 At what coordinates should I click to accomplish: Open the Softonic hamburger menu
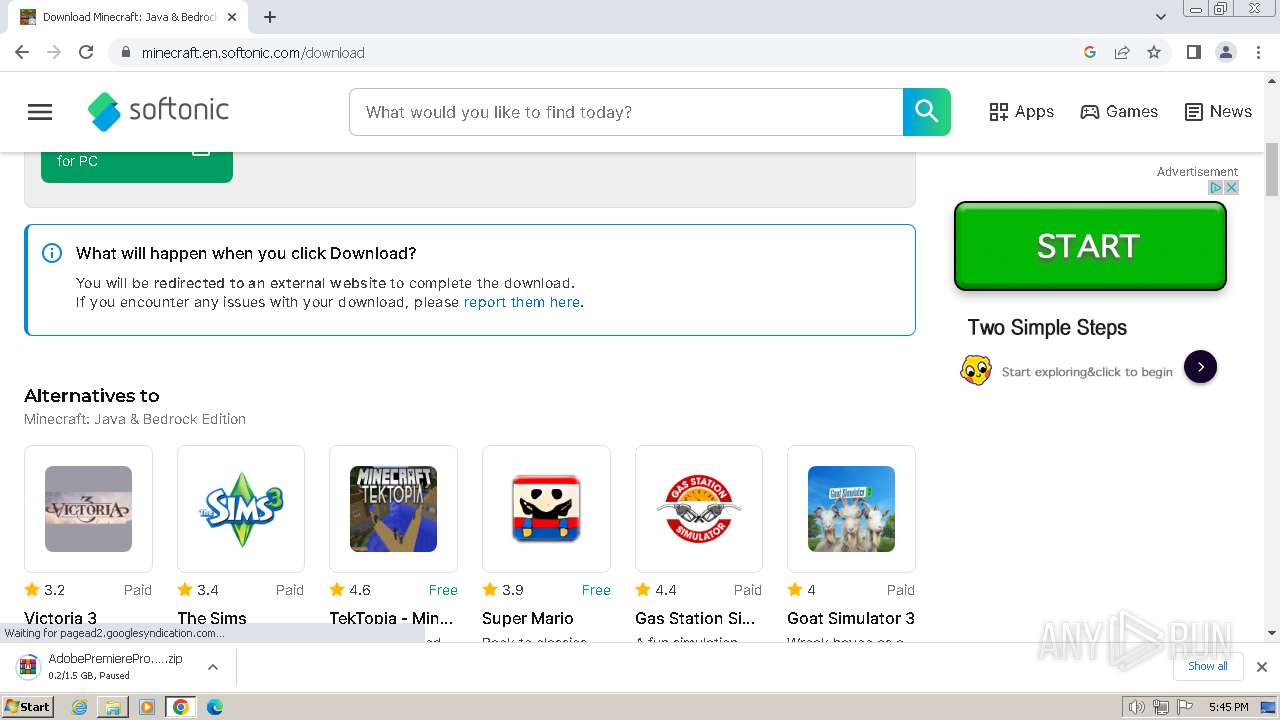40,112
